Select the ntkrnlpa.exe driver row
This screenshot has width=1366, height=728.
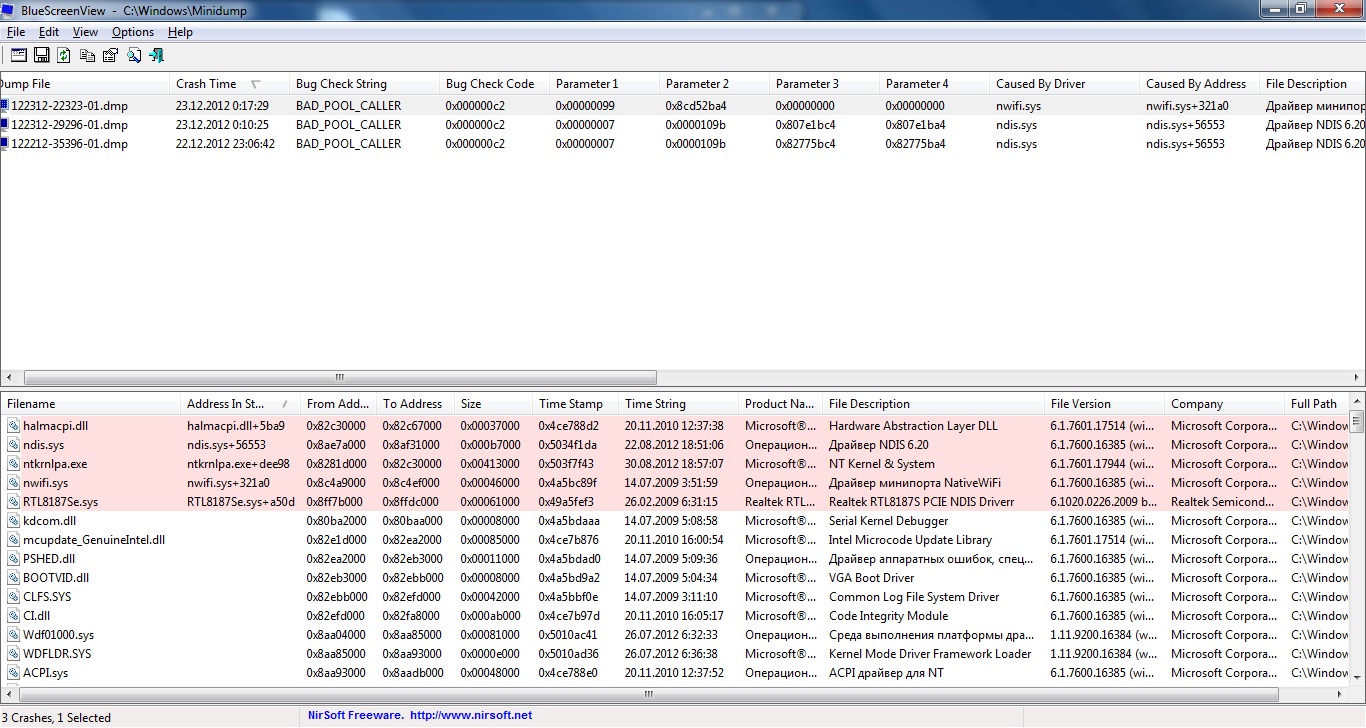[x=55, y=464]
